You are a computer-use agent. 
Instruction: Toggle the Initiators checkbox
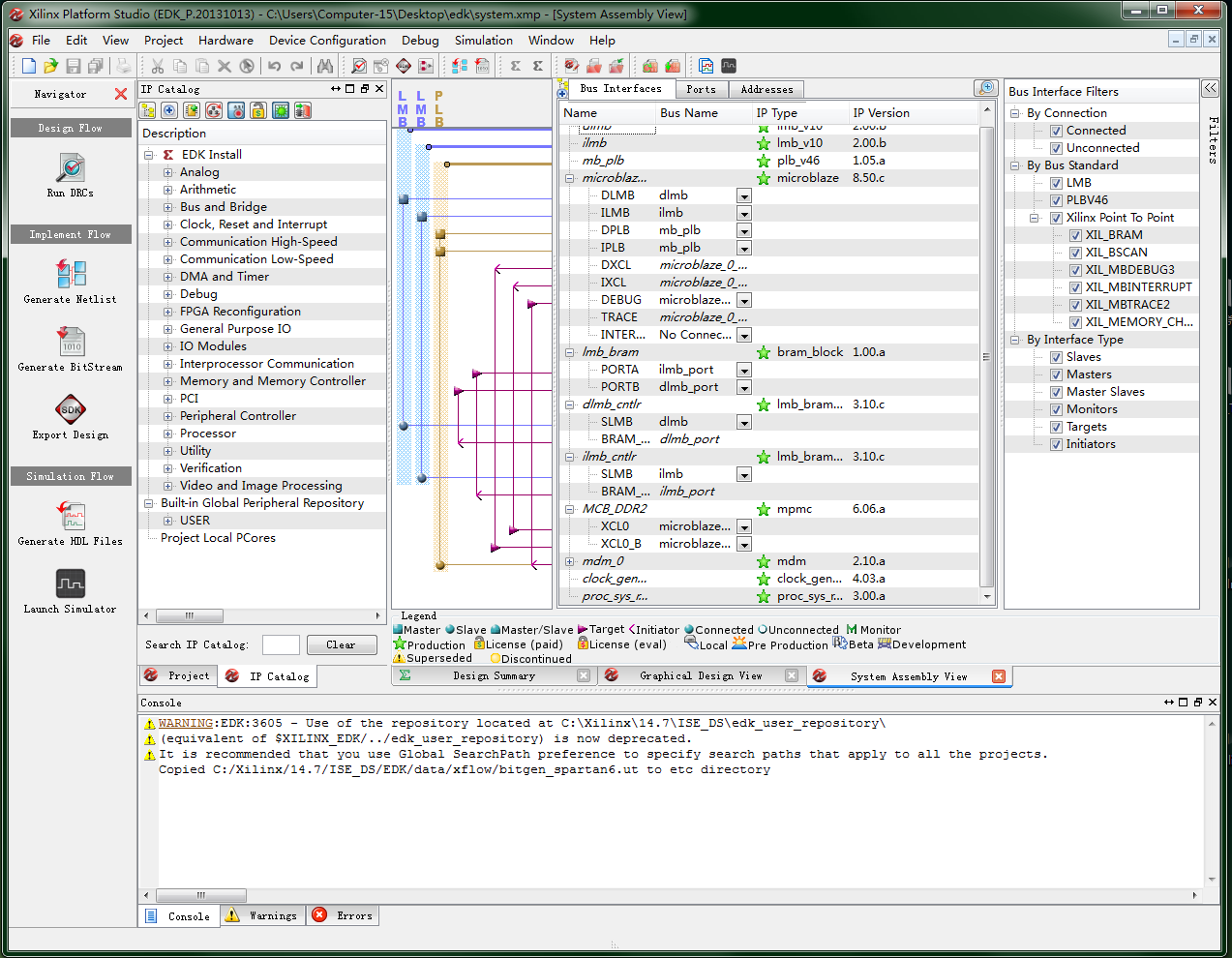click(1056, 444)
